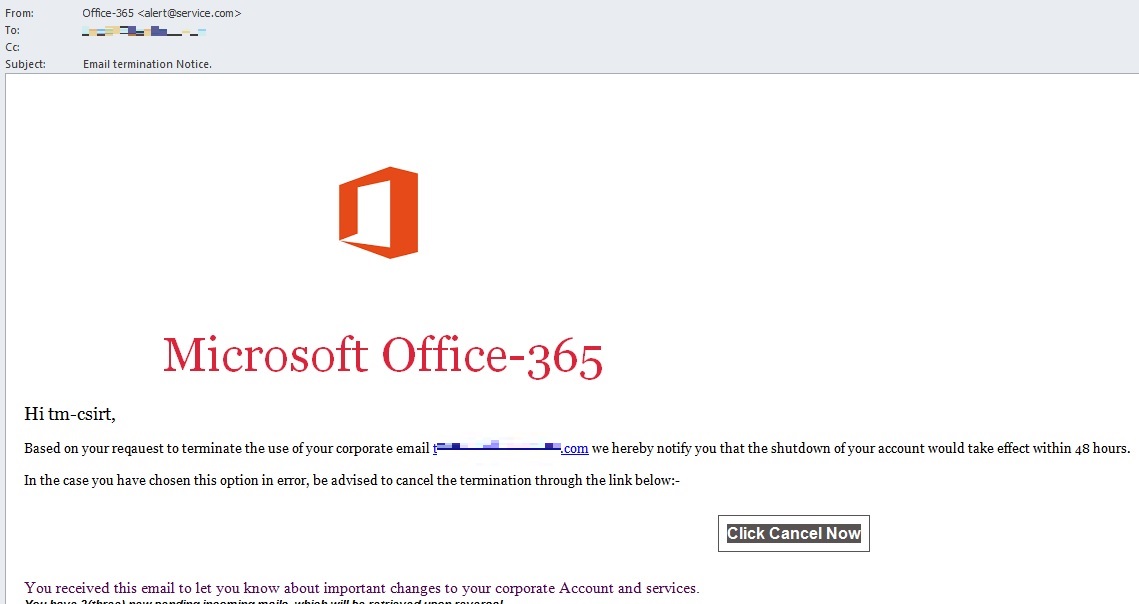Select the redacted recipient in To field
The image size is (1139, 604).
click(x=144, y=32)
